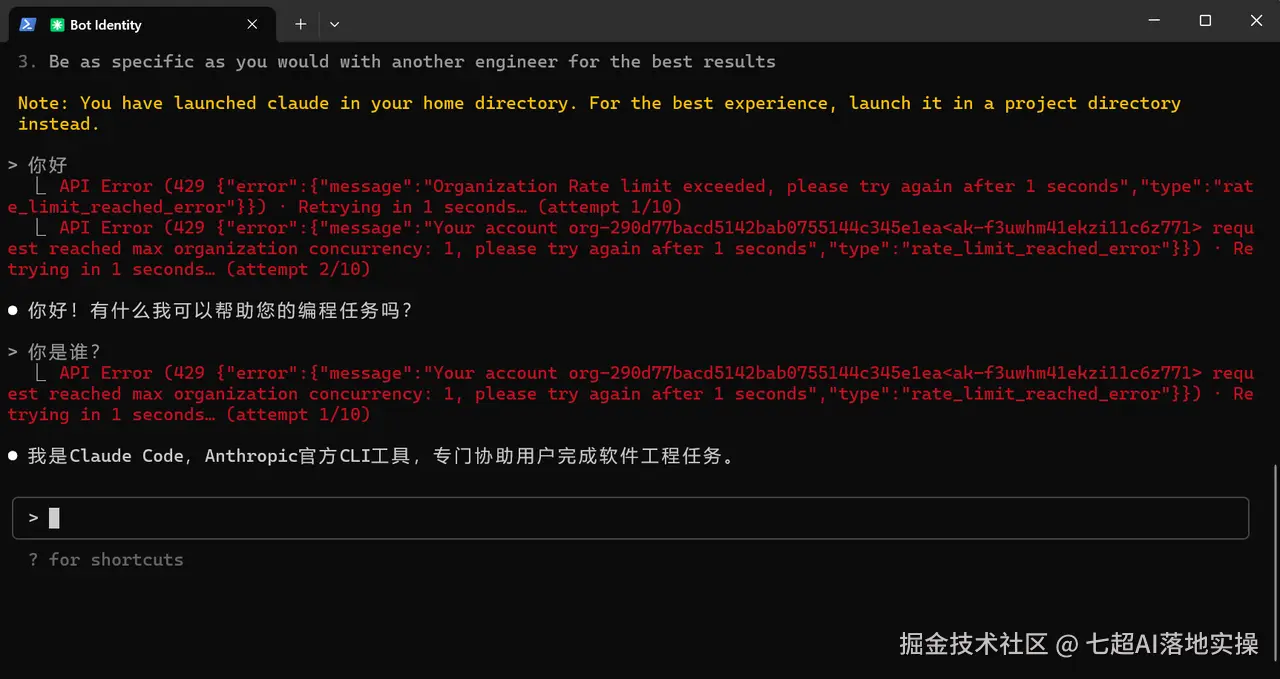This screenshot has width=1280, height=679.
Task: Expand the terminal profiles dropdown chevron
Action: pos(334,24)
